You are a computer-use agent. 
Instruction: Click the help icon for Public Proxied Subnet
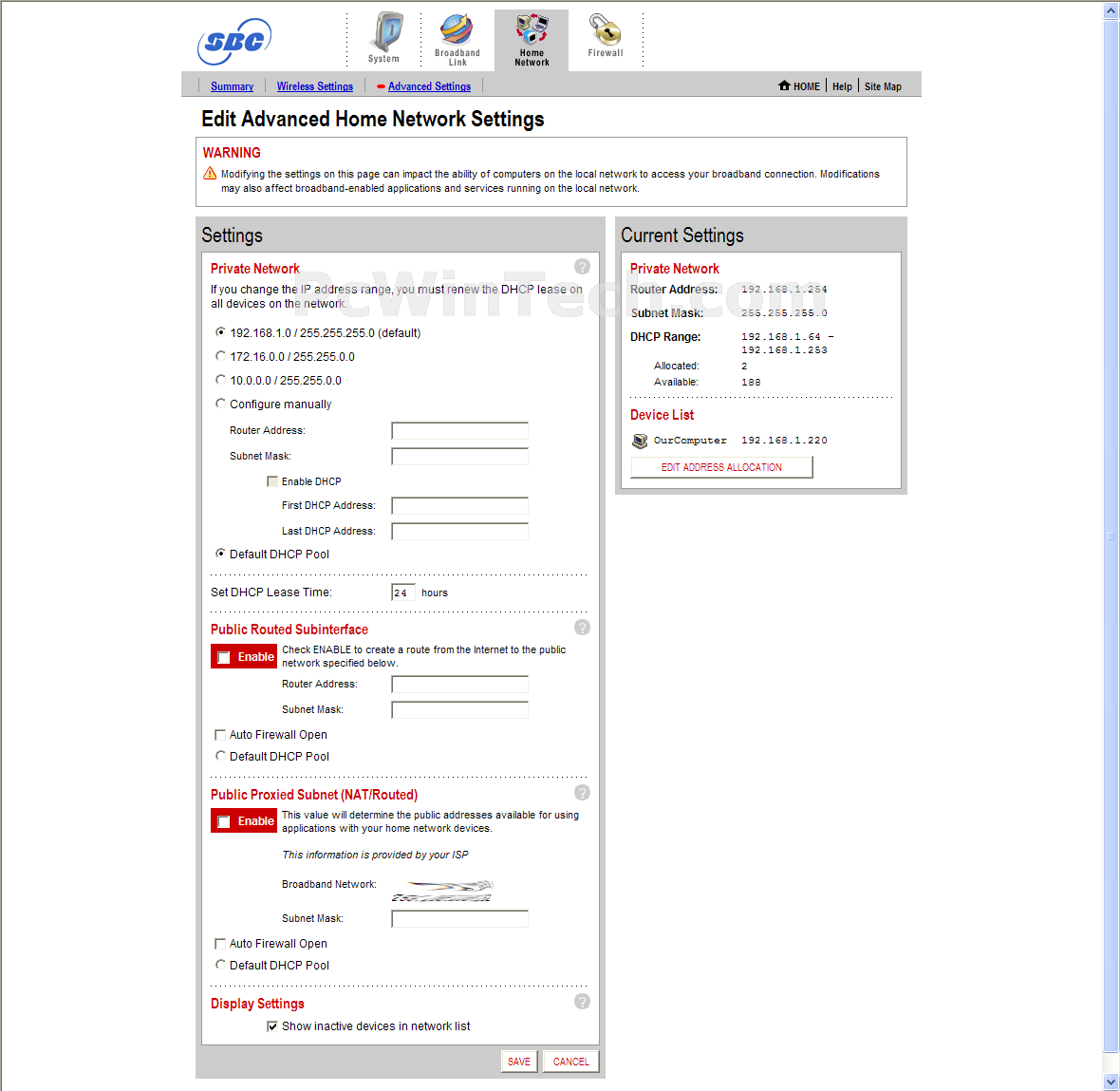[582, 792]
